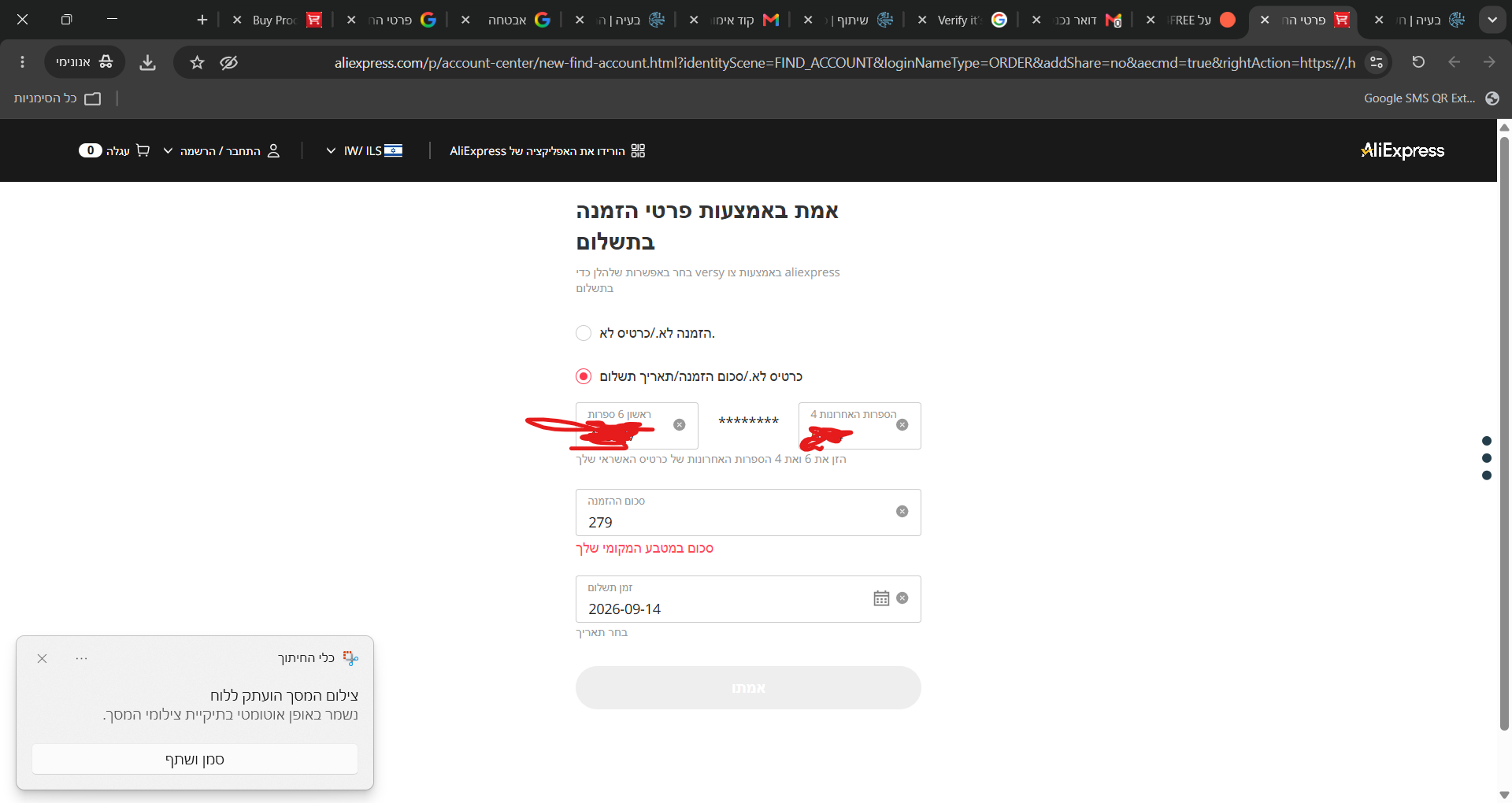The height and width of the screenshot is (803, 1512).
Task: Click the 'אמת' verify button
Action: click(x=748, y=688)
